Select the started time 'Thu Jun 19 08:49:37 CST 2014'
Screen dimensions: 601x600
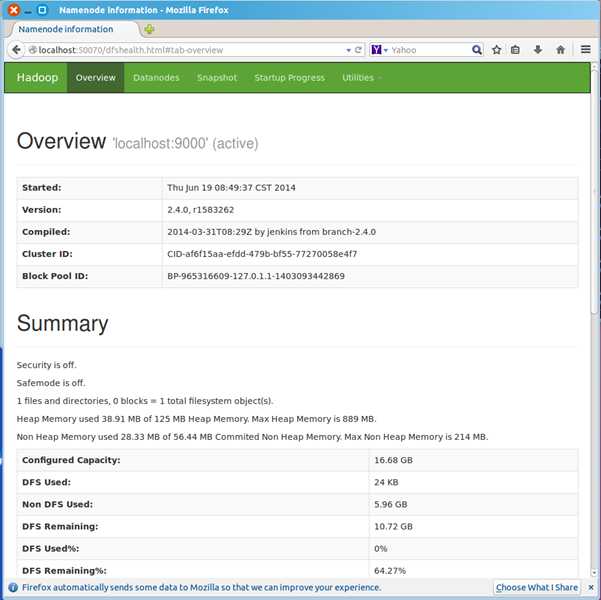[x=231, y=188]
